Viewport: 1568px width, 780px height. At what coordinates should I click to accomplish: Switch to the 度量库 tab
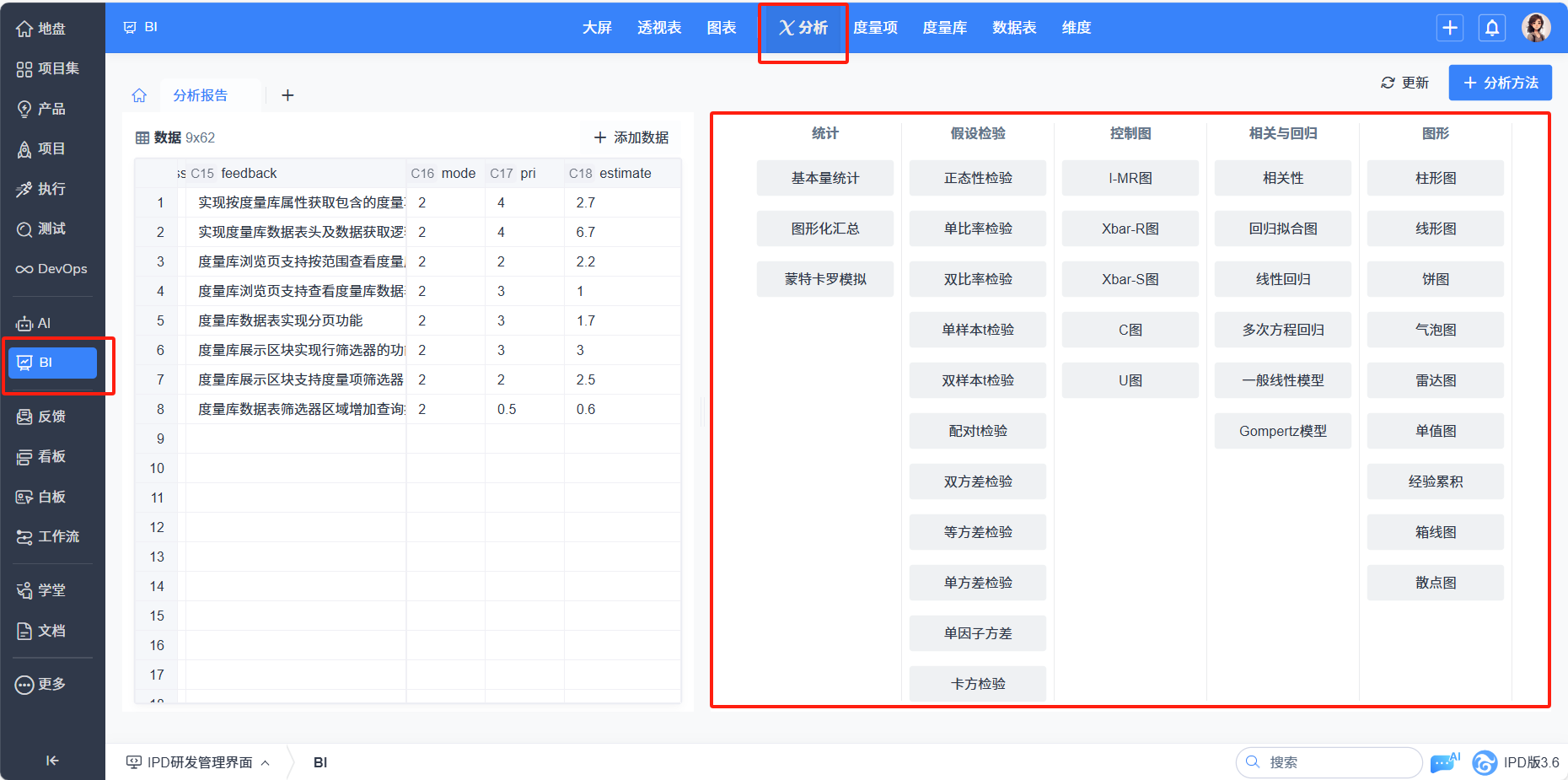pos(944,28)
